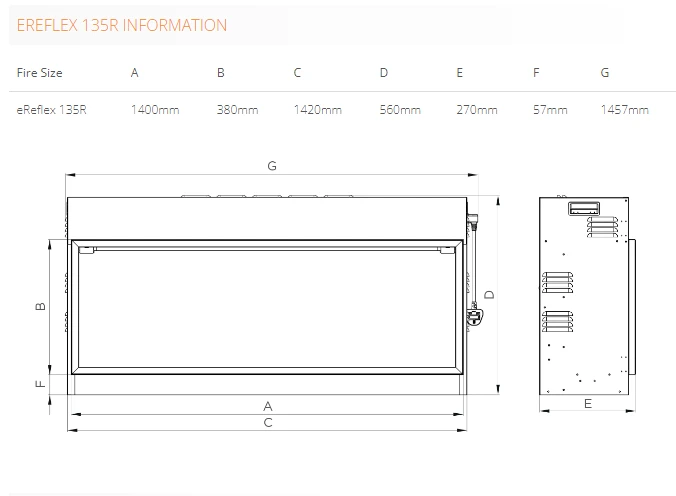The height and width of the screenshot is (496, 676).
Task: Select the E depth label under side view
Action: click(x=587, y=404)
